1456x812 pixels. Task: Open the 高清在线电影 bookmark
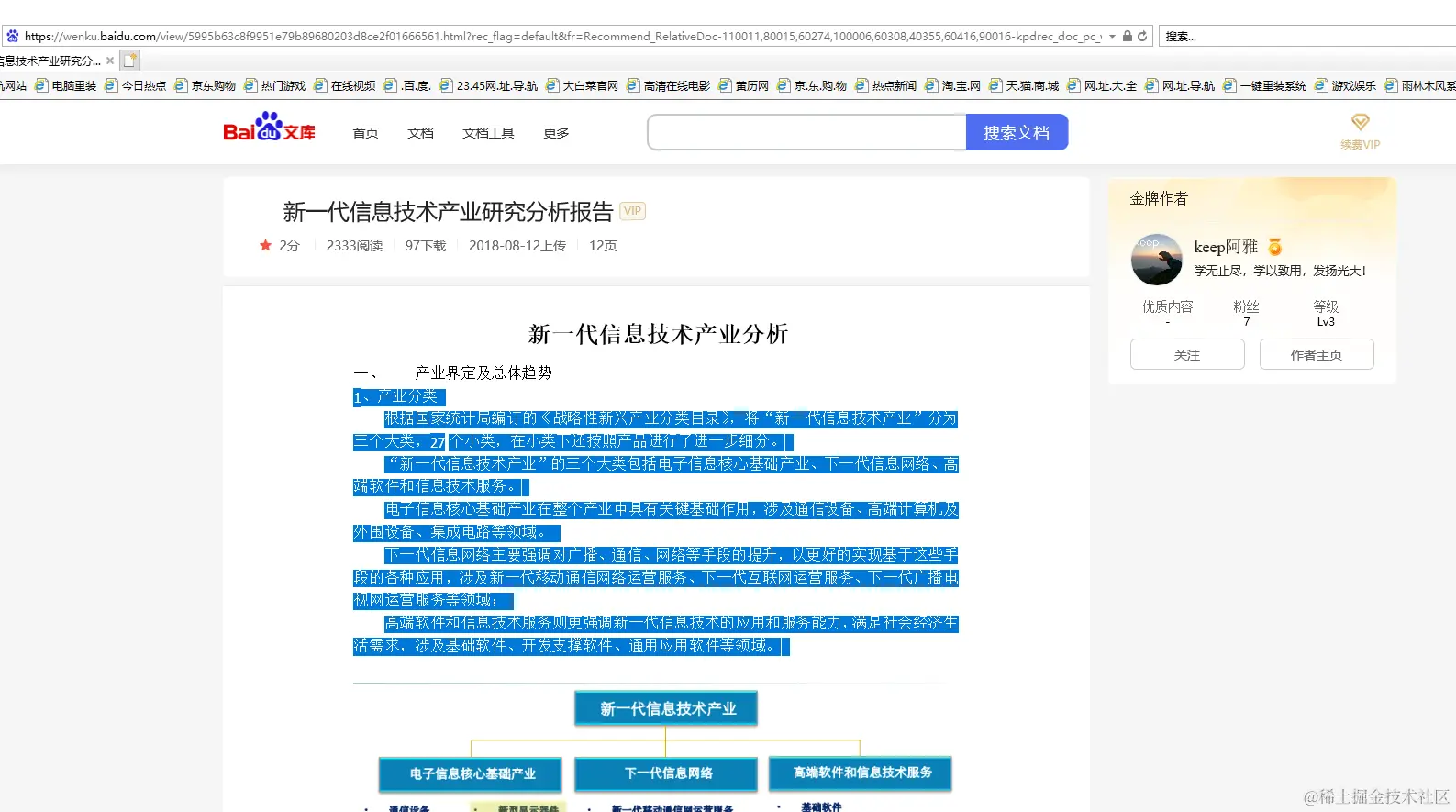click(668, 85)
